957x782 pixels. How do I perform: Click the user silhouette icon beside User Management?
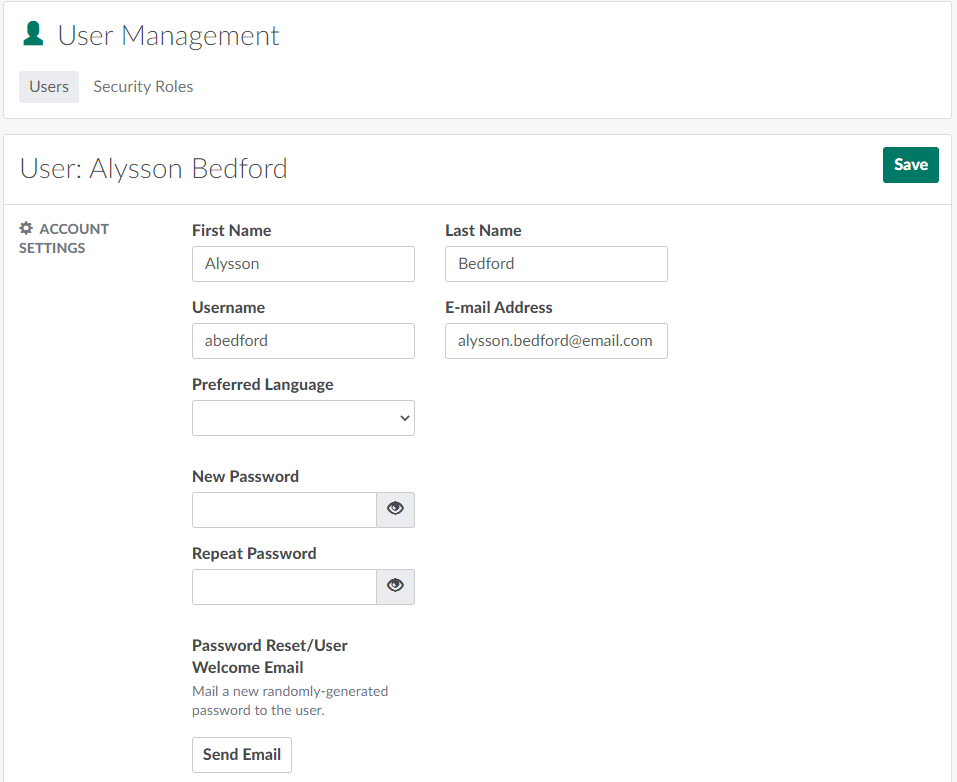33,35
